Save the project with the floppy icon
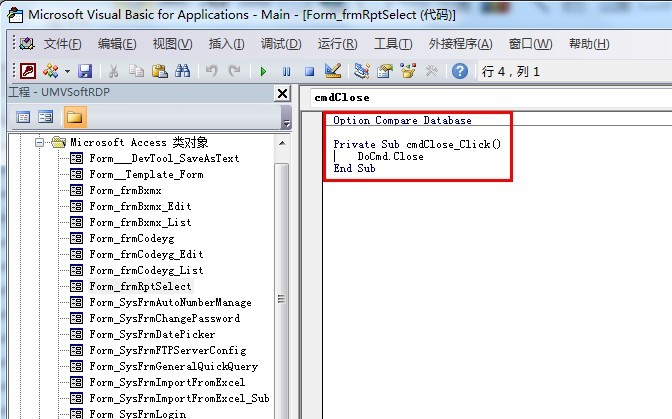The image size is (672, 419). [85, 71]
